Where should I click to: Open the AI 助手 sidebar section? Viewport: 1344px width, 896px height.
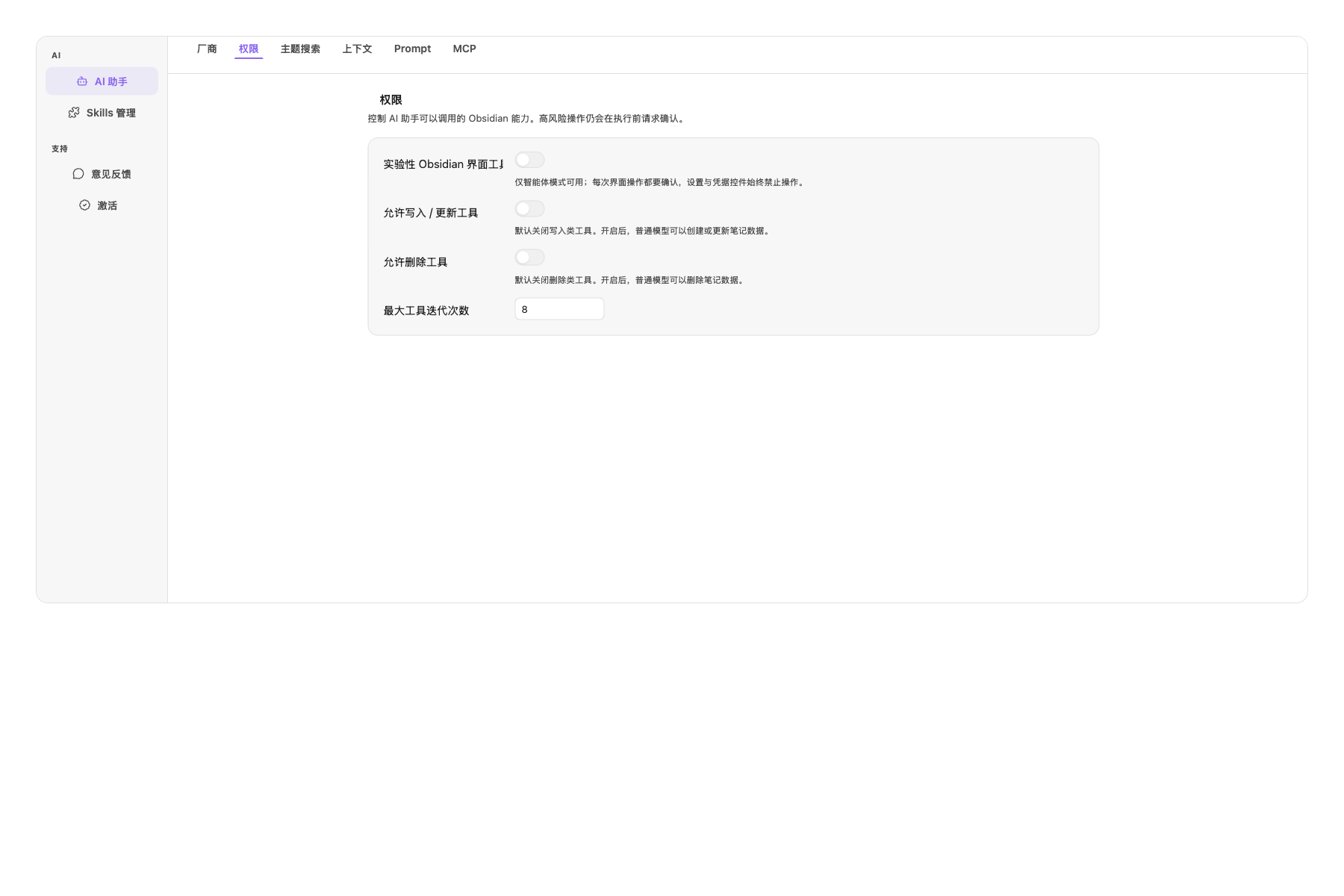(x=102, y=81)
